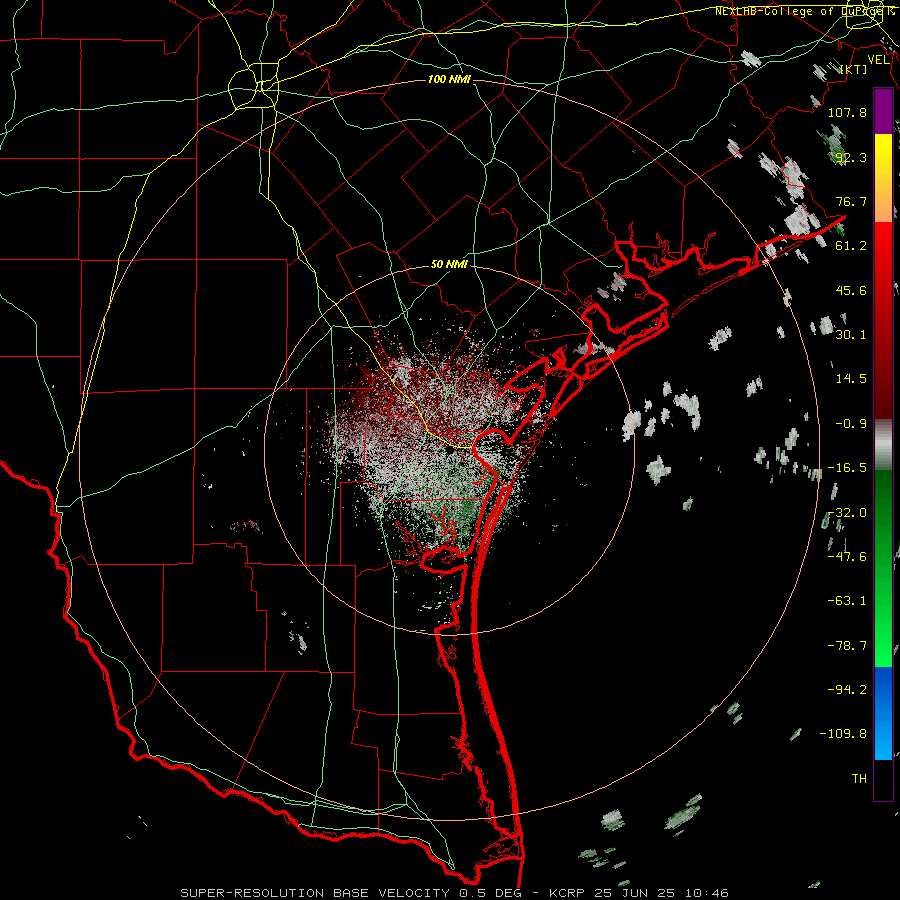Click the [KT] units label

pos(854,69)
